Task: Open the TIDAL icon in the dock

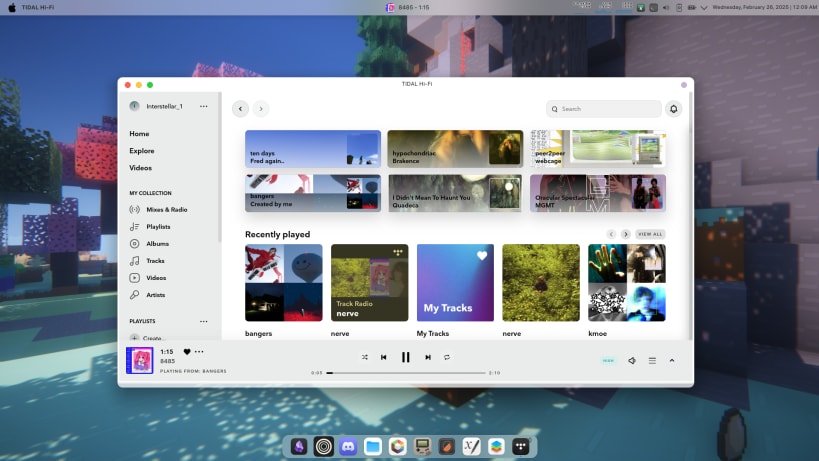Action: pos(521,446)
